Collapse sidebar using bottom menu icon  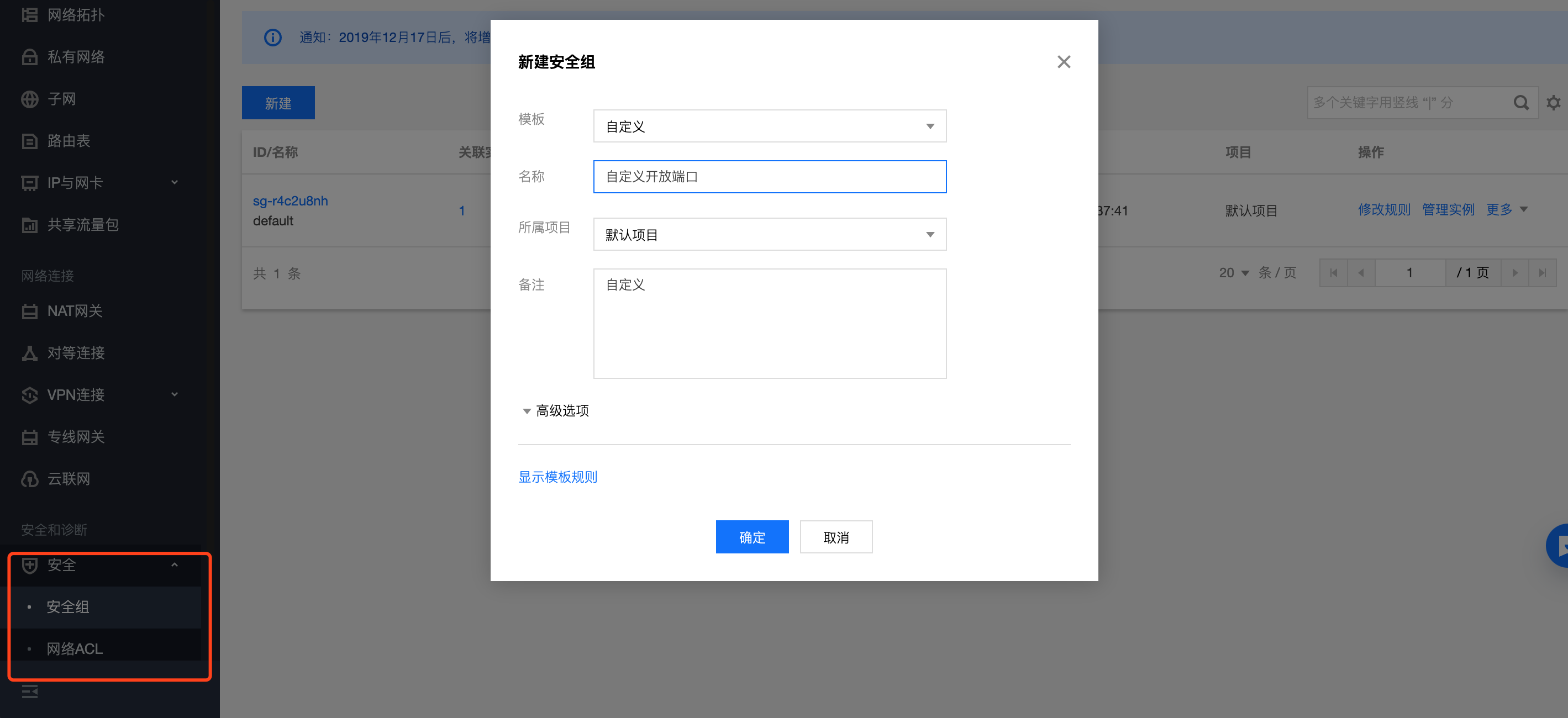tap(29, 692)
